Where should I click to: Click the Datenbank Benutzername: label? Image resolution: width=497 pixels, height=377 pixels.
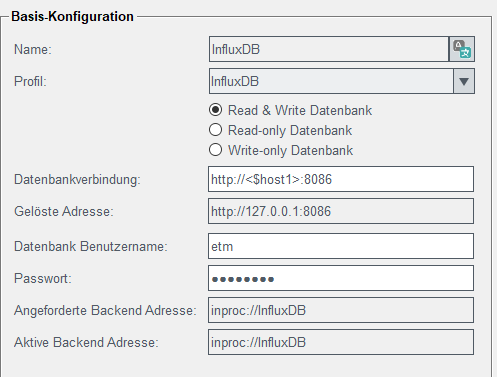click(91, 246)
